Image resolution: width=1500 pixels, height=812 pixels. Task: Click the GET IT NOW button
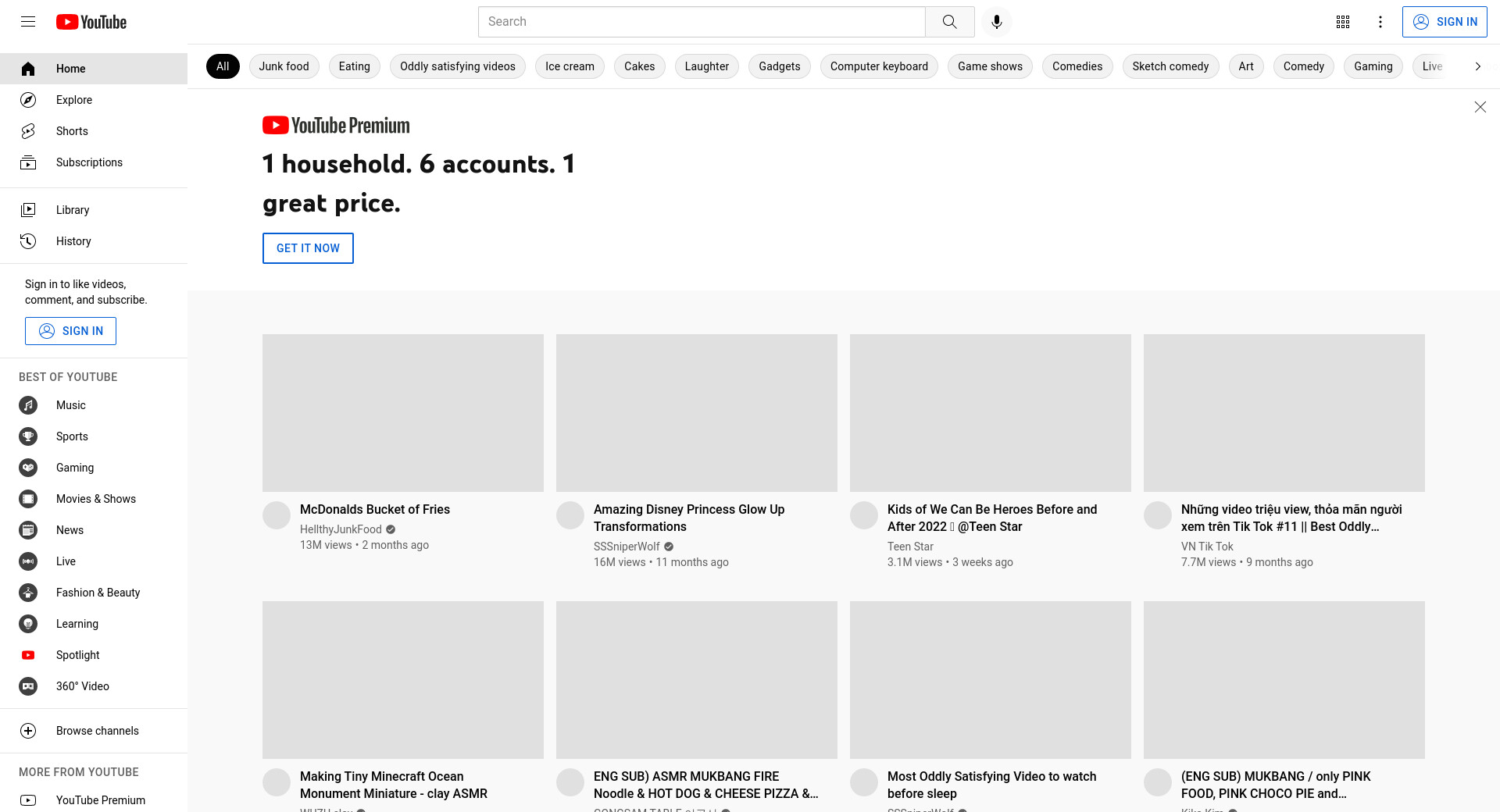(x=308, y=248)
